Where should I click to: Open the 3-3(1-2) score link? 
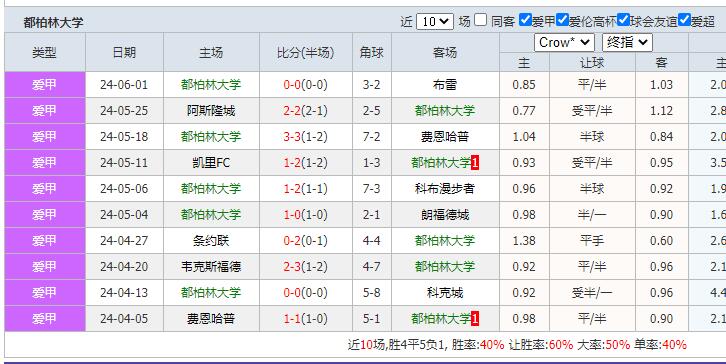point(306,137)
